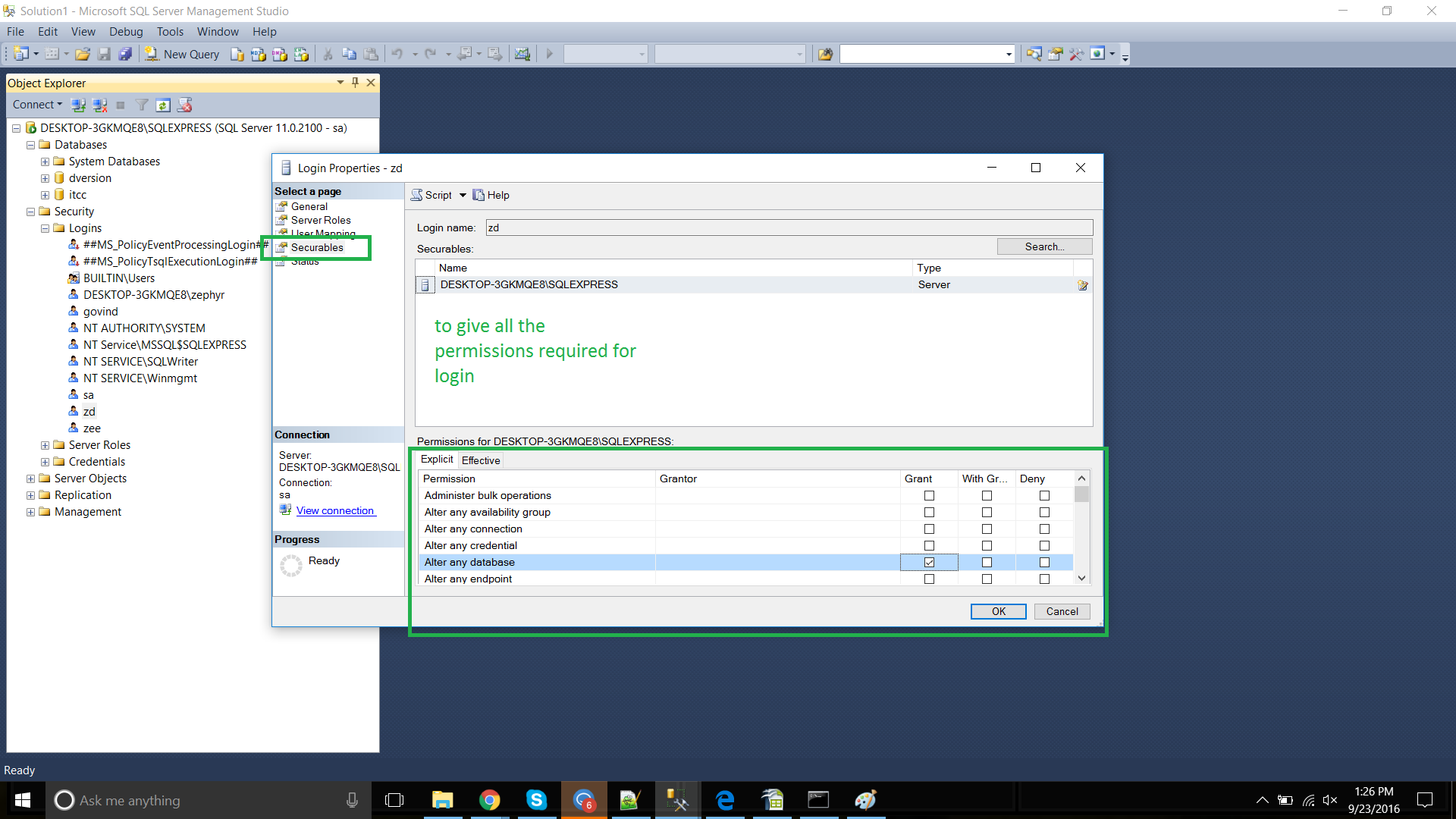The image size is (1456, 819).
Task: Open the Script dropdown arrow
Action: (463, 195)
